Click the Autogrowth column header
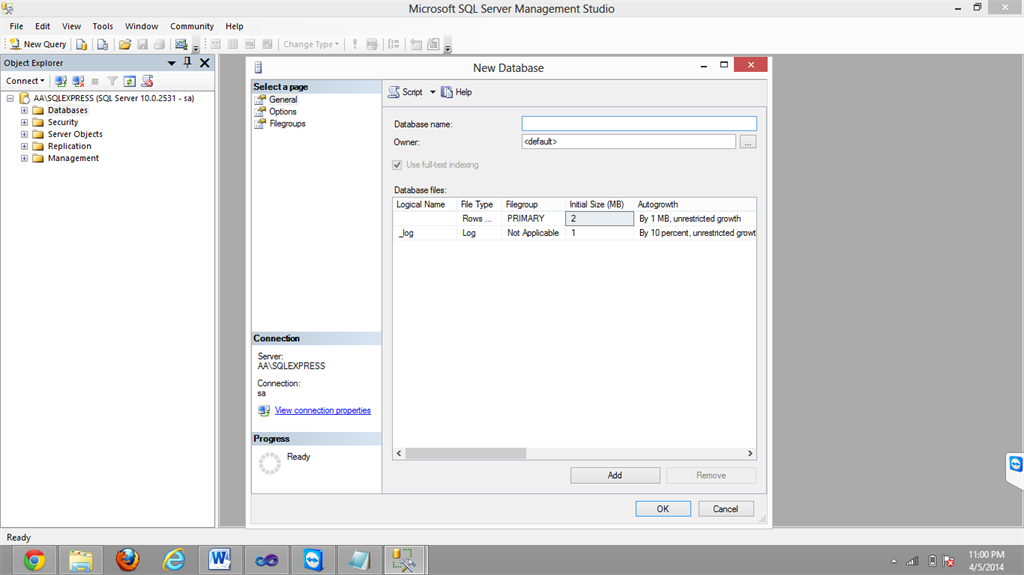1024x575 pixels. [x=695, y=205]
